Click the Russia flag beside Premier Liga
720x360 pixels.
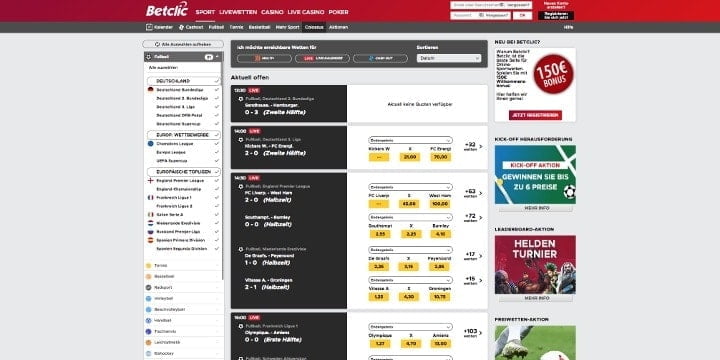tap(150, 232)
